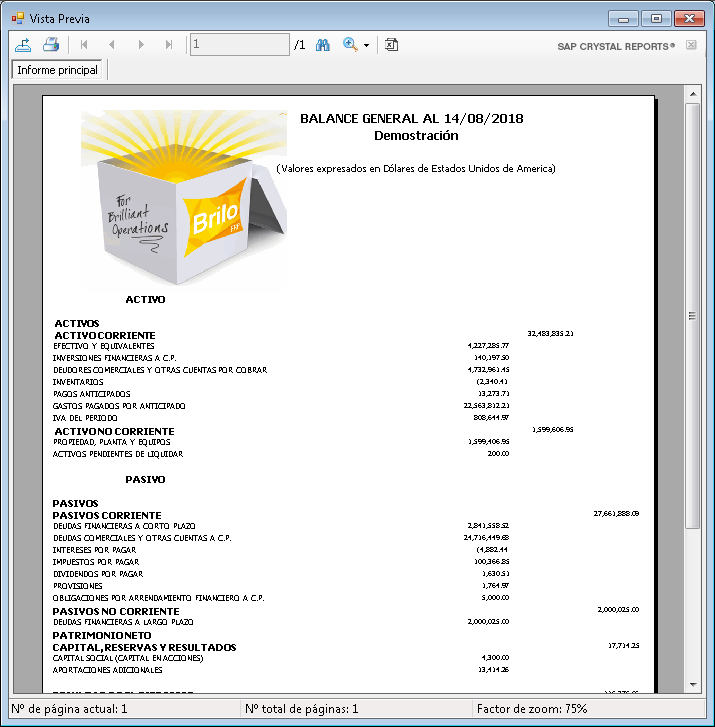The image size is (715, 727).
Task: Click the vertical scrollbar thumb
Action: pyautogui.click(x=692, y=315)
